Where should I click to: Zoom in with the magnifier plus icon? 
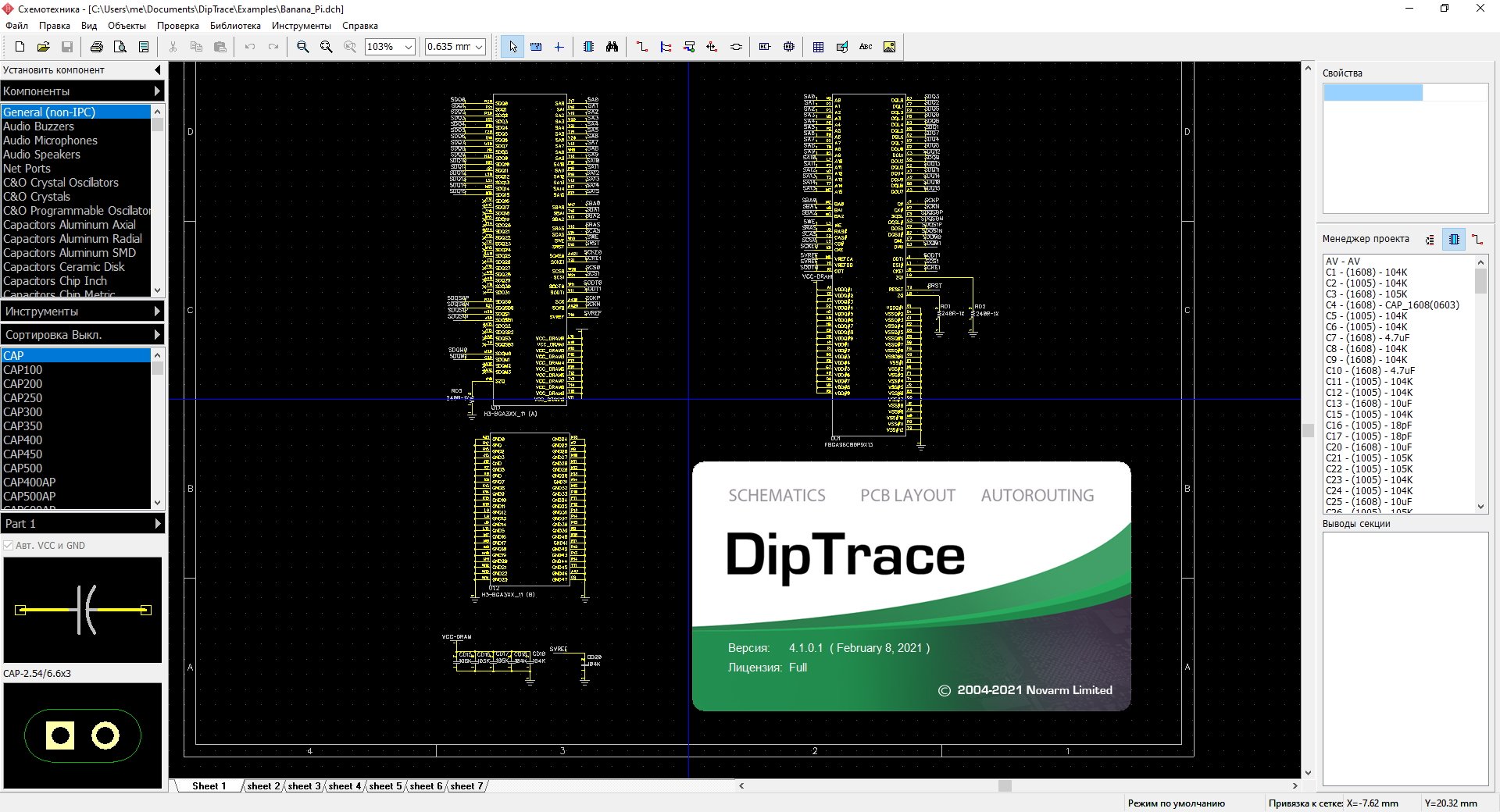click(303, 47)
